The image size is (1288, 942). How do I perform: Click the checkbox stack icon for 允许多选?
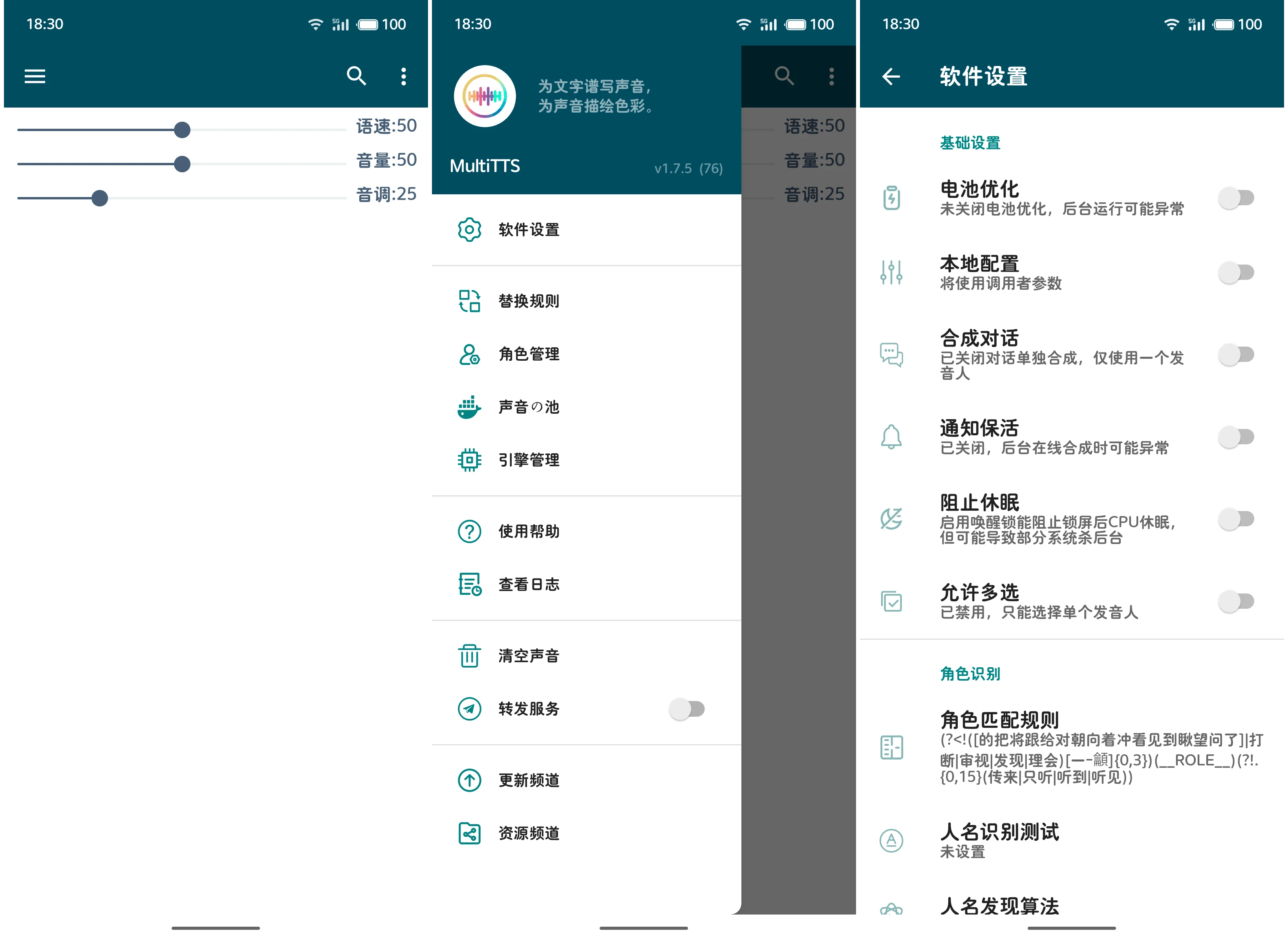(891, 601)
